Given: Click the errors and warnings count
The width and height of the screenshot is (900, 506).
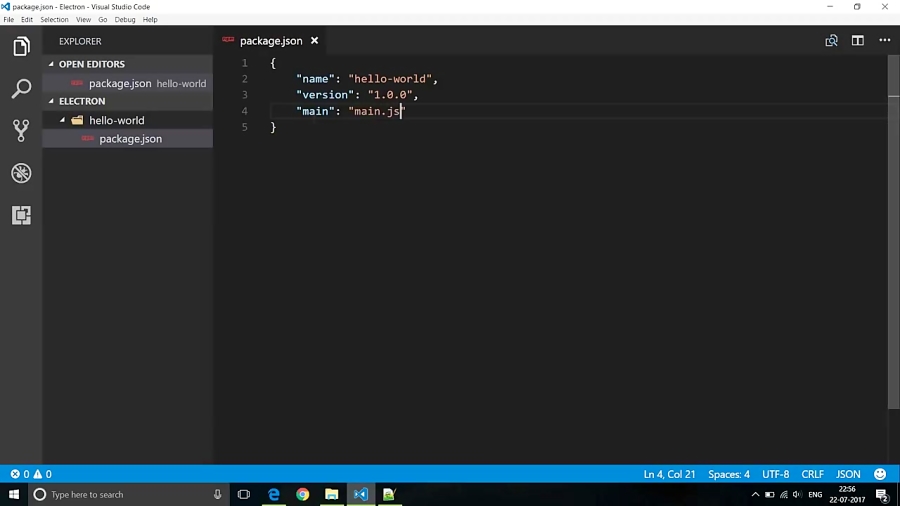Looking at the screenshot, I should pyautogui.click(x=30, y=474).
